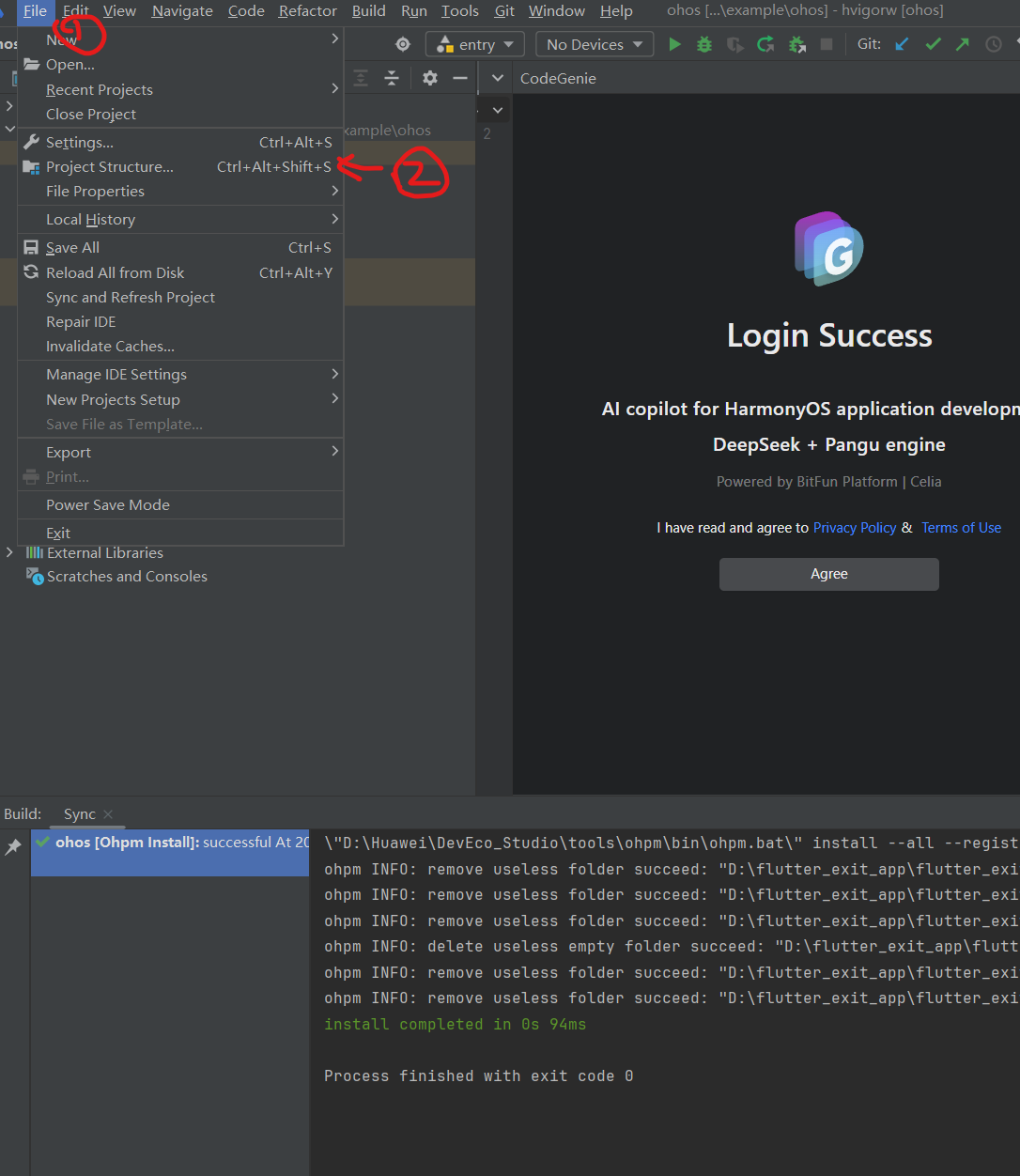
Task: Click the Git update project blue arrow
Action: [902, 44]
